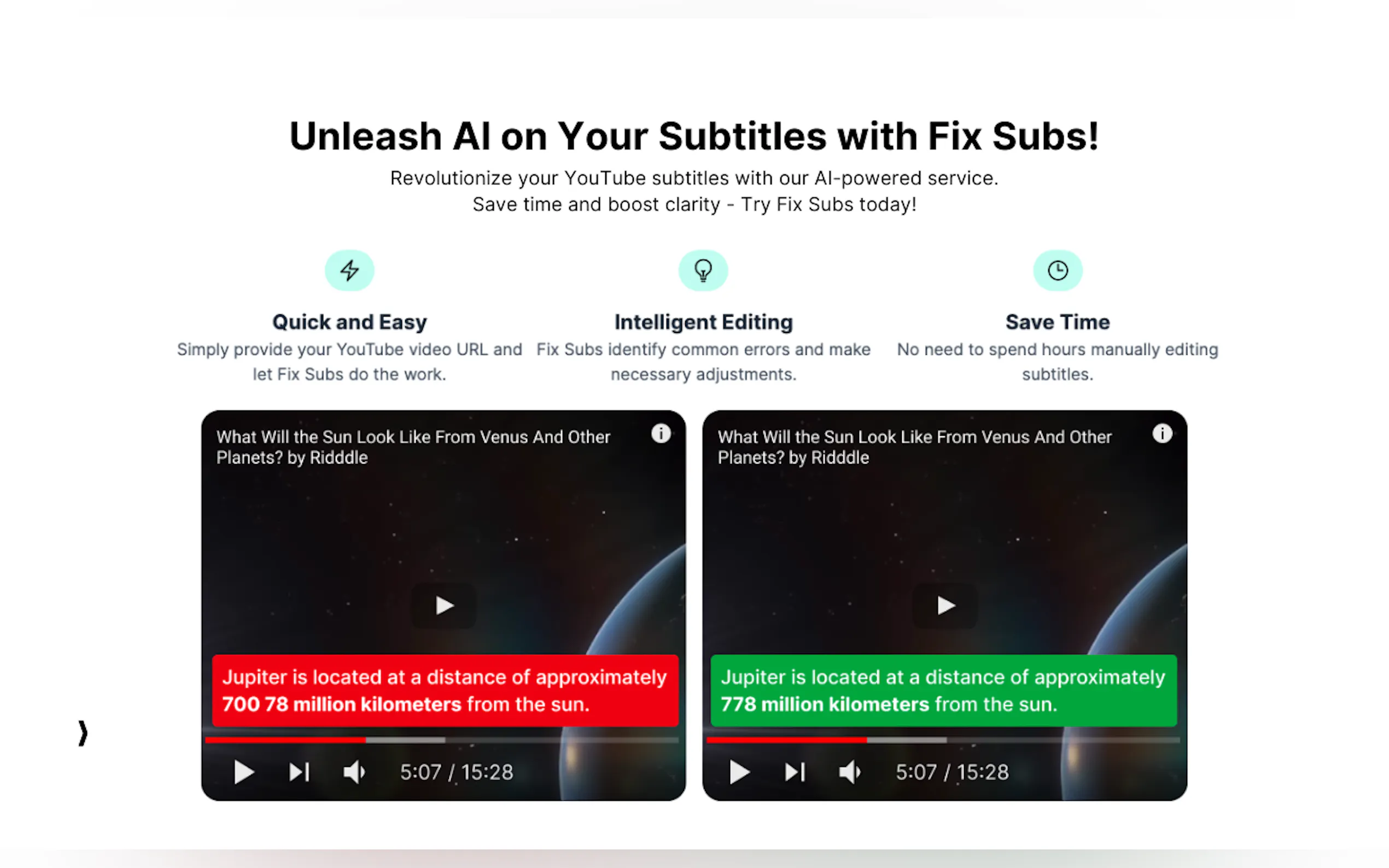Expand the chevron arrow at left edge
This screenshot has height=868, width=1389.
point(83,733)
